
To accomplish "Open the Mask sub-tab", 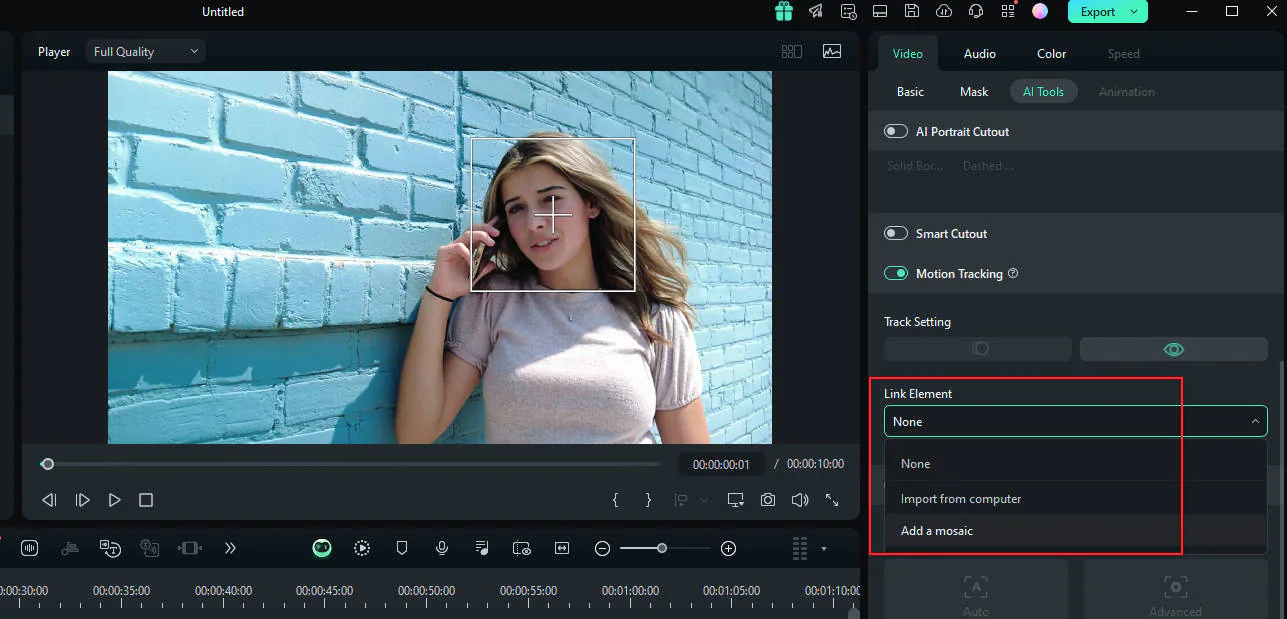I will (x=973, y=92).
